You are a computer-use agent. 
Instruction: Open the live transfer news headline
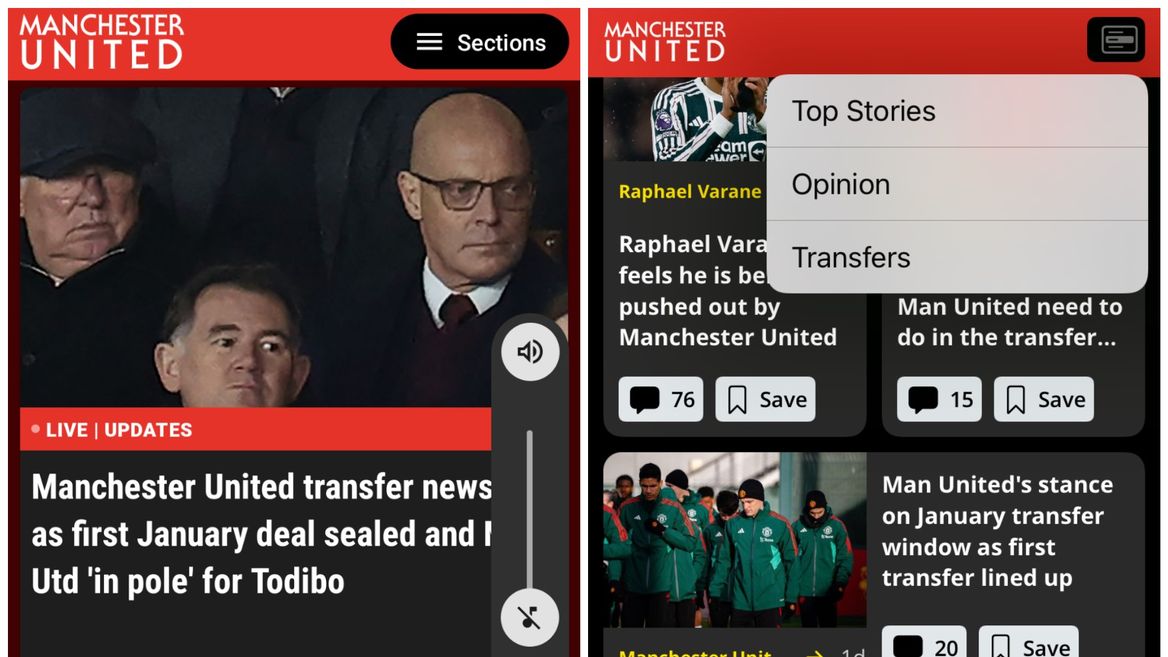(261, 534)
